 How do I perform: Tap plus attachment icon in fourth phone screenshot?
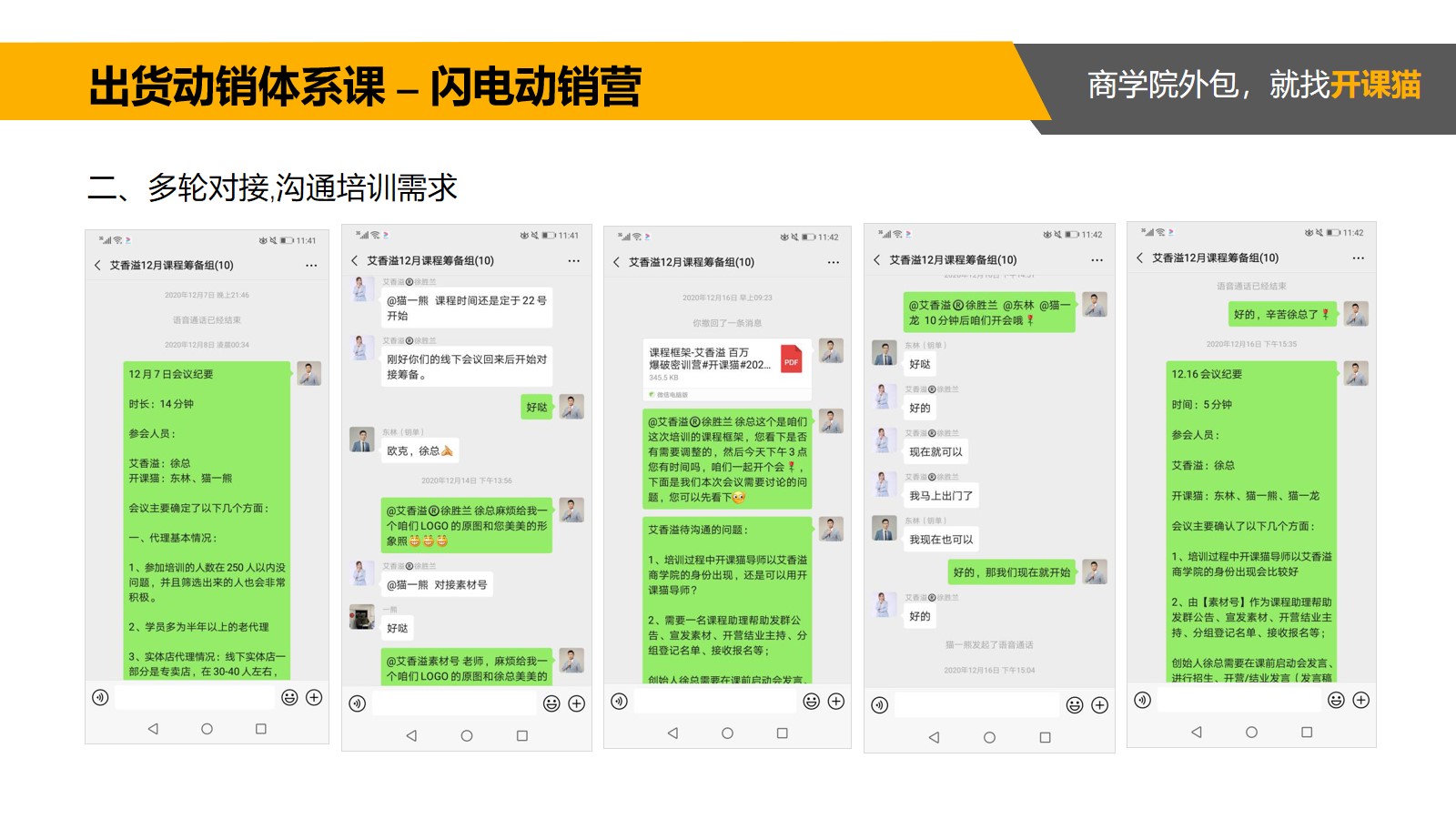[x=1100, y=705]
